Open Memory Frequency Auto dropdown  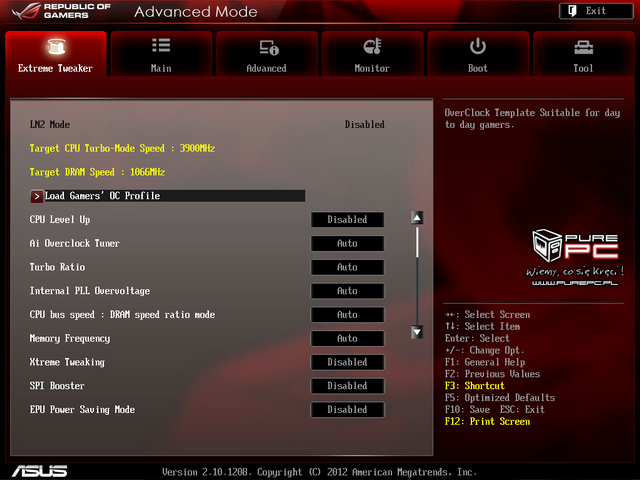pos(347,338)
